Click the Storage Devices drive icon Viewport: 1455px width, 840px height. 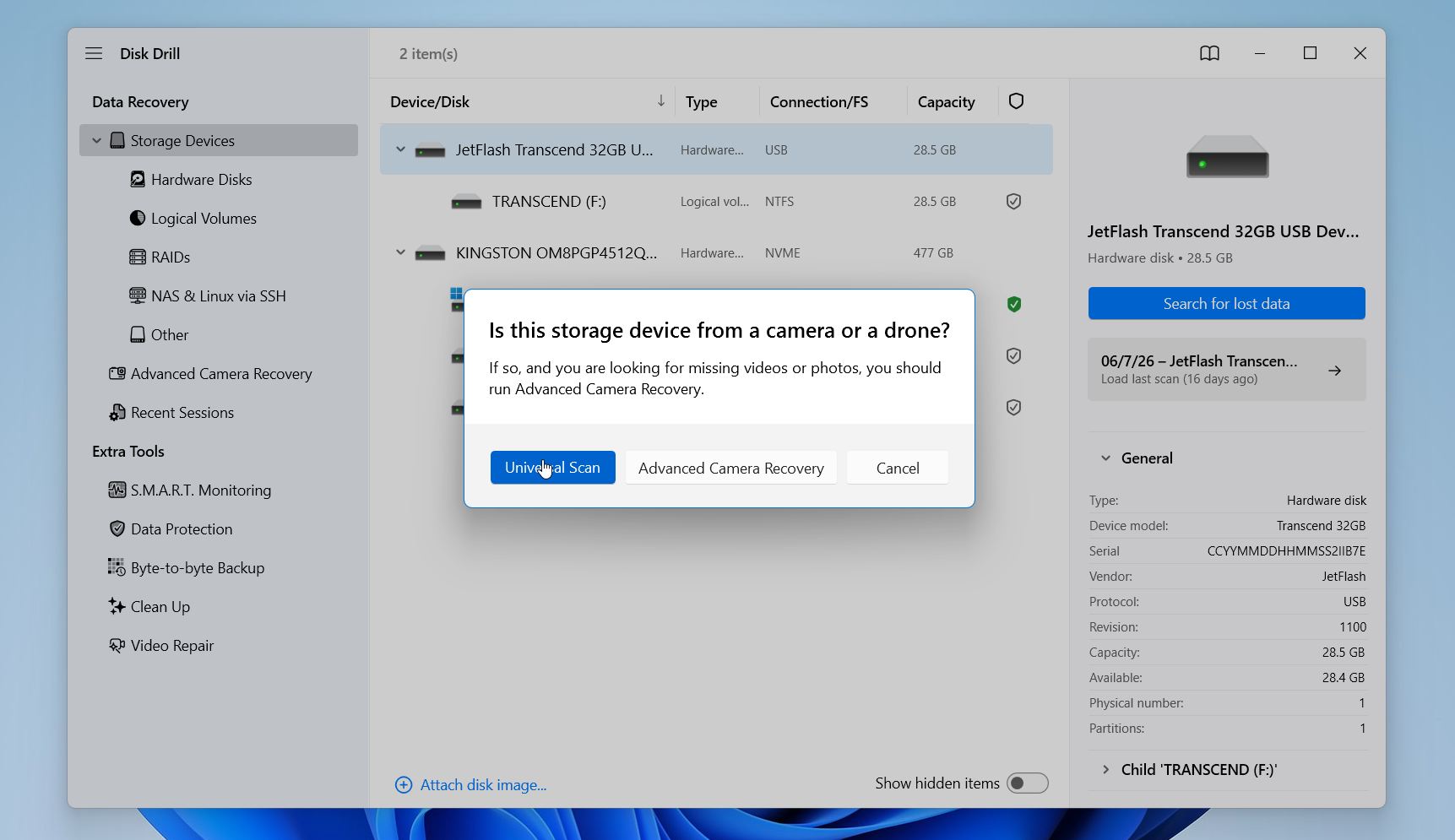(x=117, y=140)
